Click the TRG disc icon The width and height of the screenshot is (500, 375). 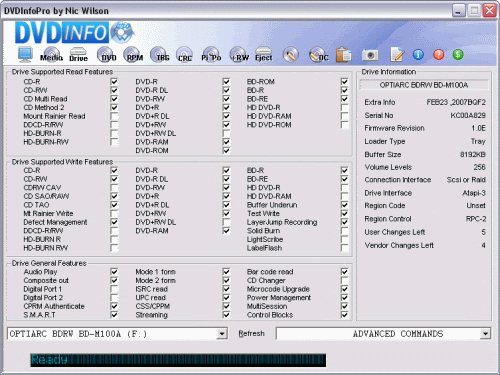[160, 54]
